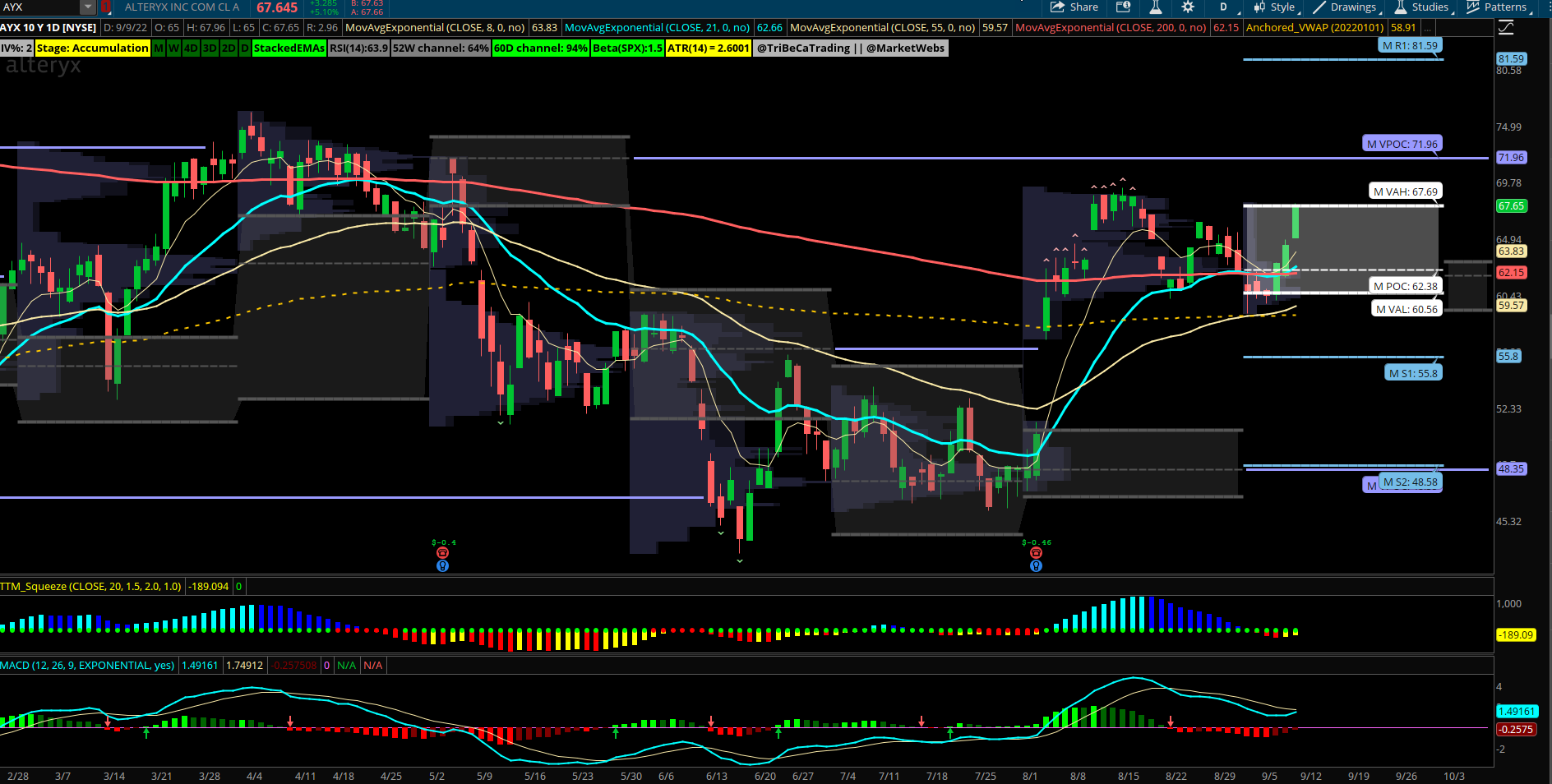
Task: Click the 71.96 price axis tag
Action: tap(1512, 158)
